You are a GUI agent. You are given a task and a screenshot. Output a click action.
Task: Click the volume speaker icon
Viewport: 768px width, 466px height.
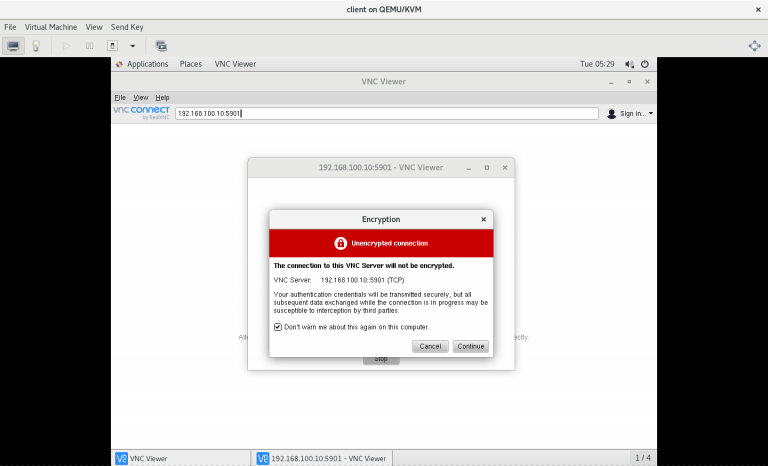629,64
